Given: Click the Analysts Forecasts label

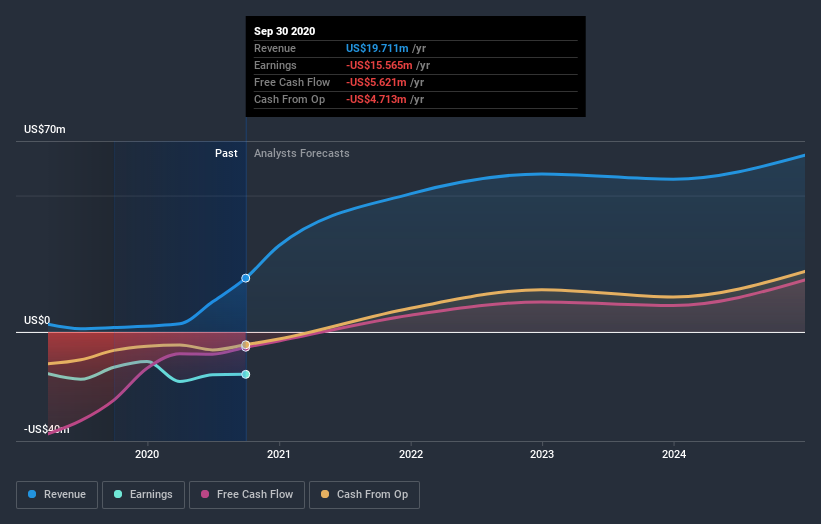Looking at the screenshot, I should 302,153.
